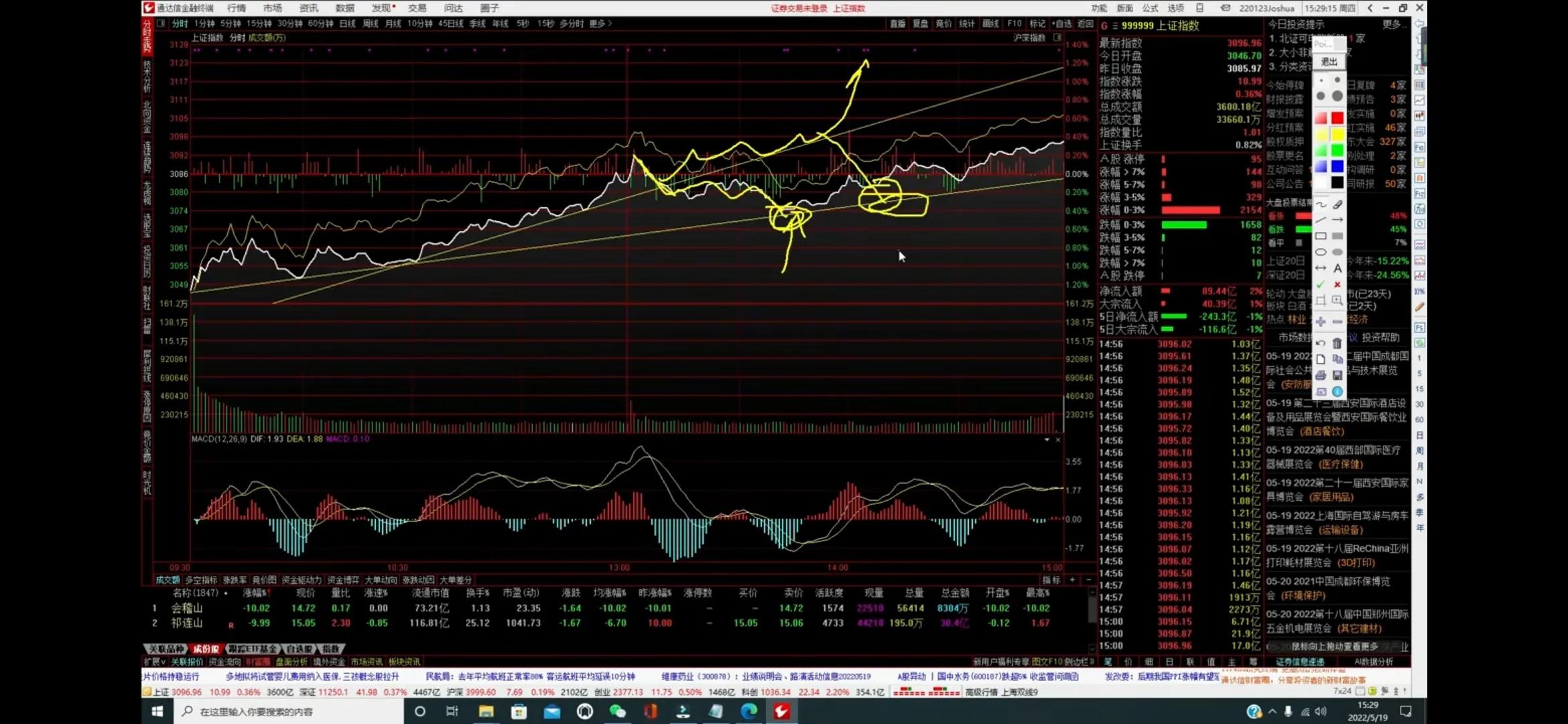Screen dimensions: 1568x724
Task: Select the largest brush size dot
Action: (x=1337, y=96)
